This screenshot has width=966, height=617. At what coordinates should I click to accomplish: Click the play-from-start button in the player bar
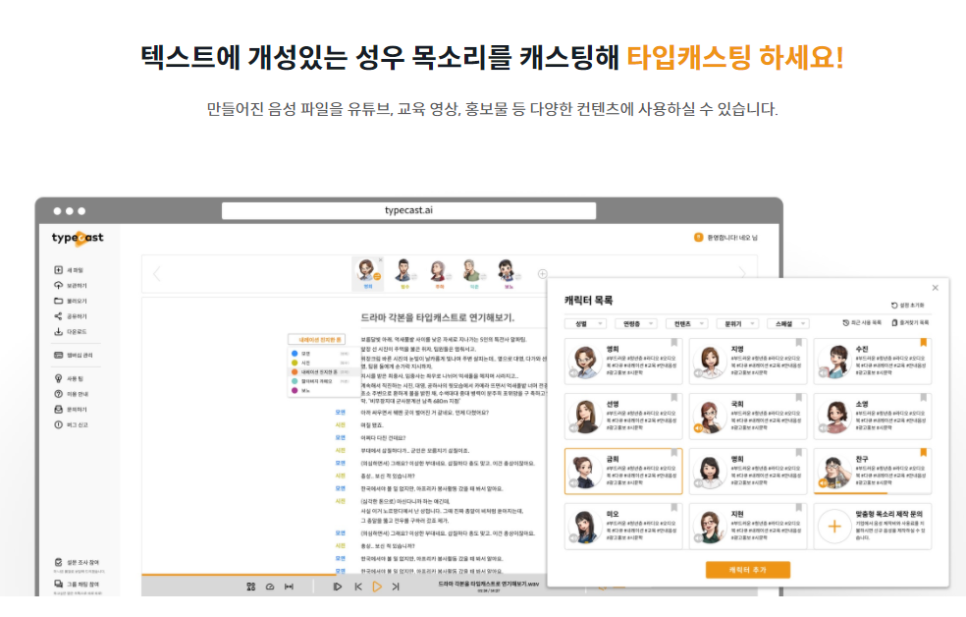click(x=338, y=587)
